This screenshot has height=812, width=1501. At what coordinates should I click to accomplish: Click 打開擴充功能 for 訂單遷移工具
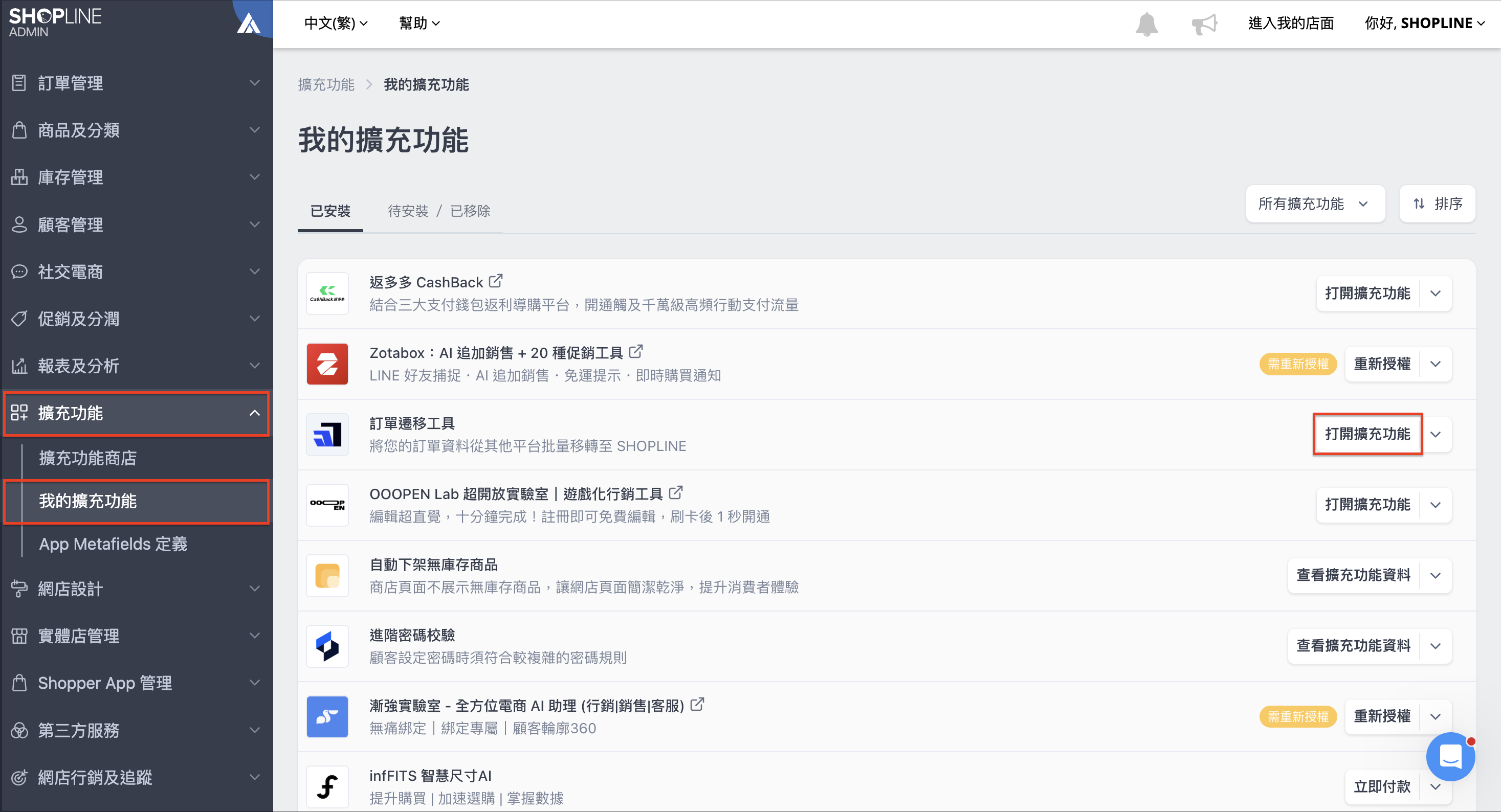(1367, 434)
